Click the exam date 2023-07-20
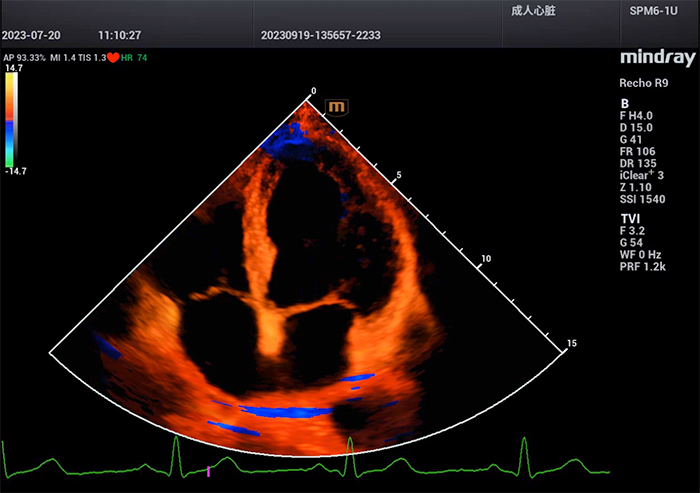The width and height of the screenshot is (700, 493). [x=31, y=33]
